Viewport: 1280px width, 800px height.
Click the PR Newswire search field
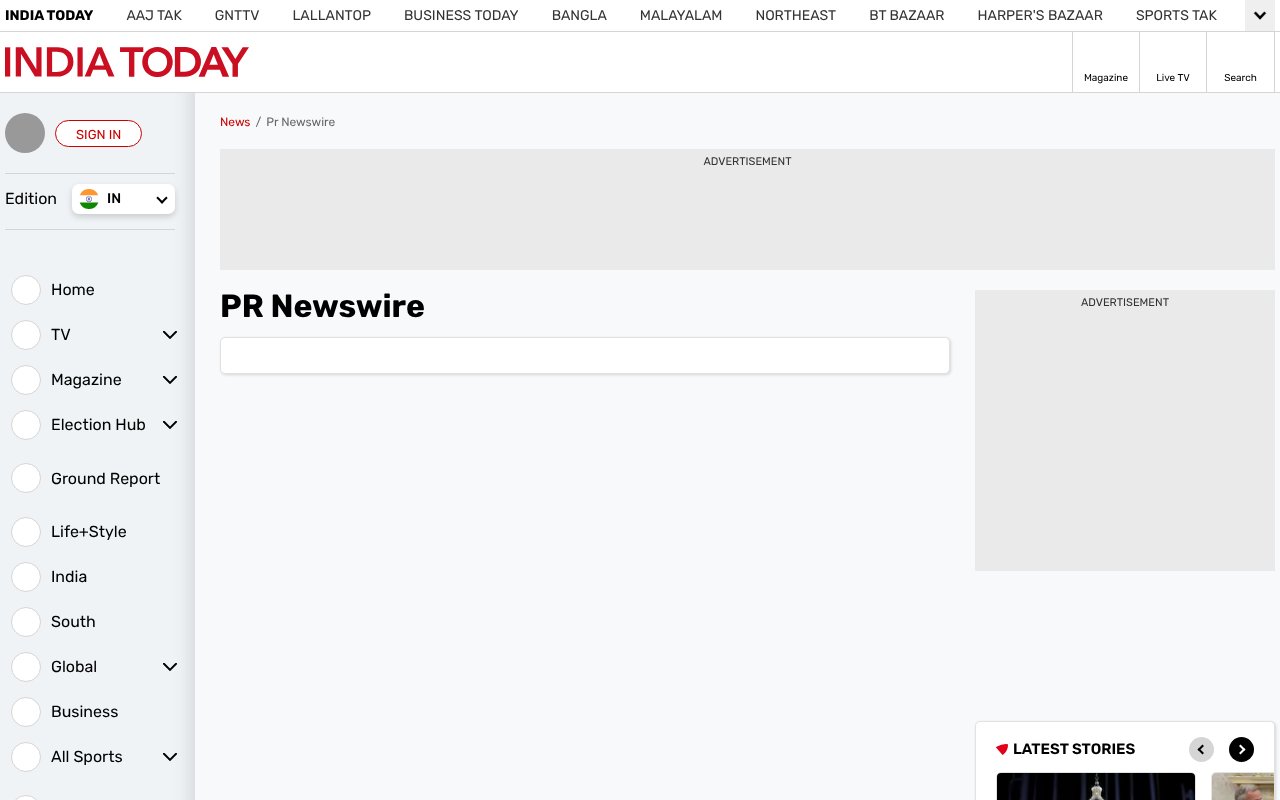coord(584,355)
